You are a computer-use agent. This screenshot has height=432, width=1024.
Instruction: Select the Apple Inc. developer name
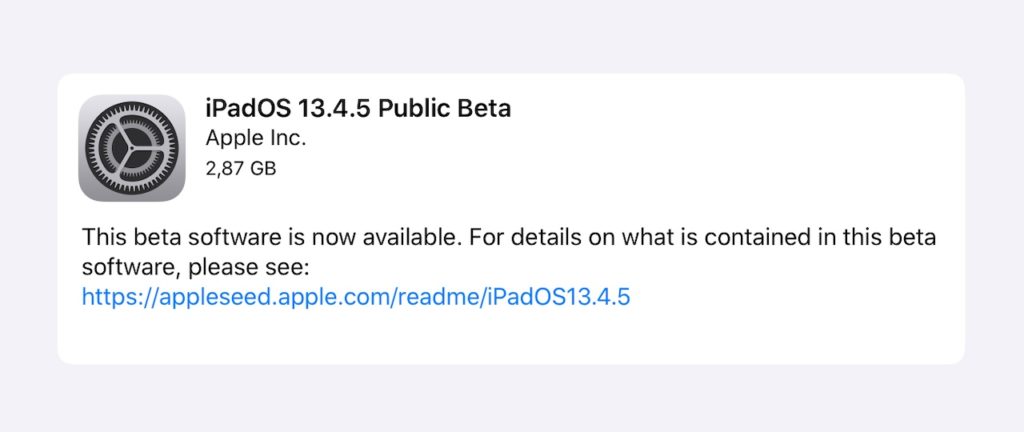point(255,138)
